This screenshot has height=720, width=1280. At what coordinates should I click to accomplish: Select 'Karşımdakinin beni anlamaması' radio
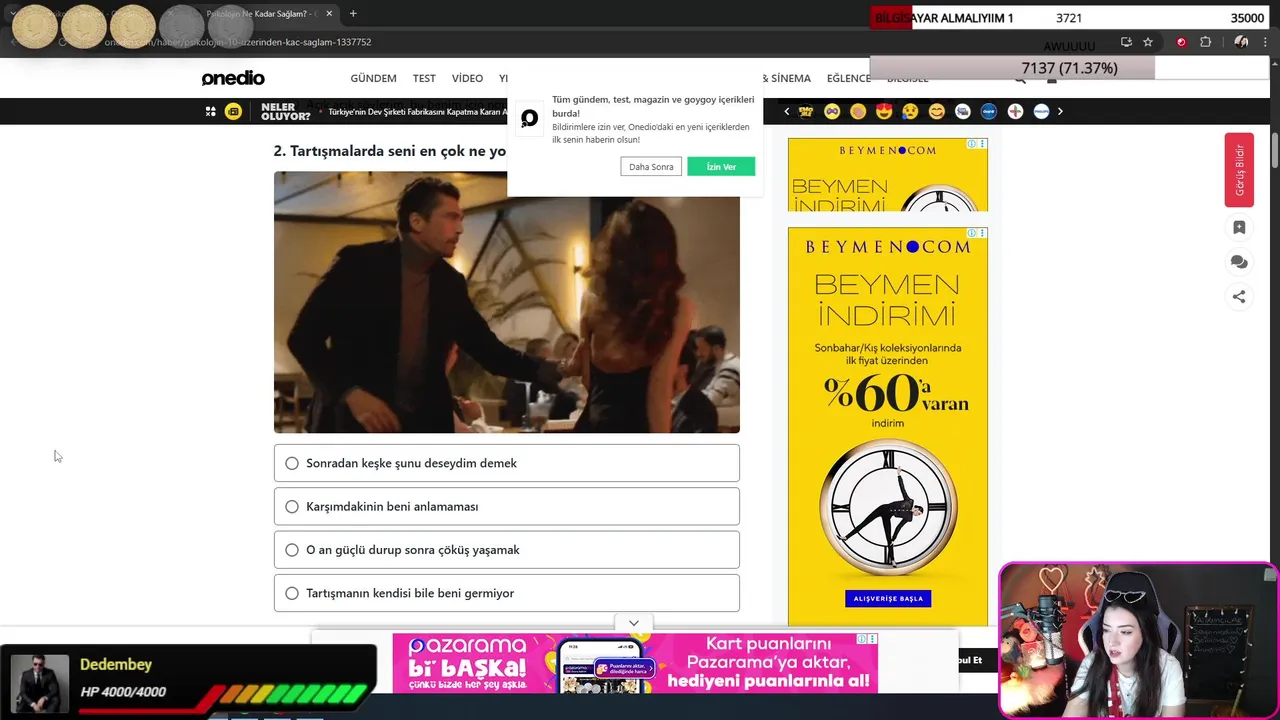pyautogui.click(x=292, y=506)
